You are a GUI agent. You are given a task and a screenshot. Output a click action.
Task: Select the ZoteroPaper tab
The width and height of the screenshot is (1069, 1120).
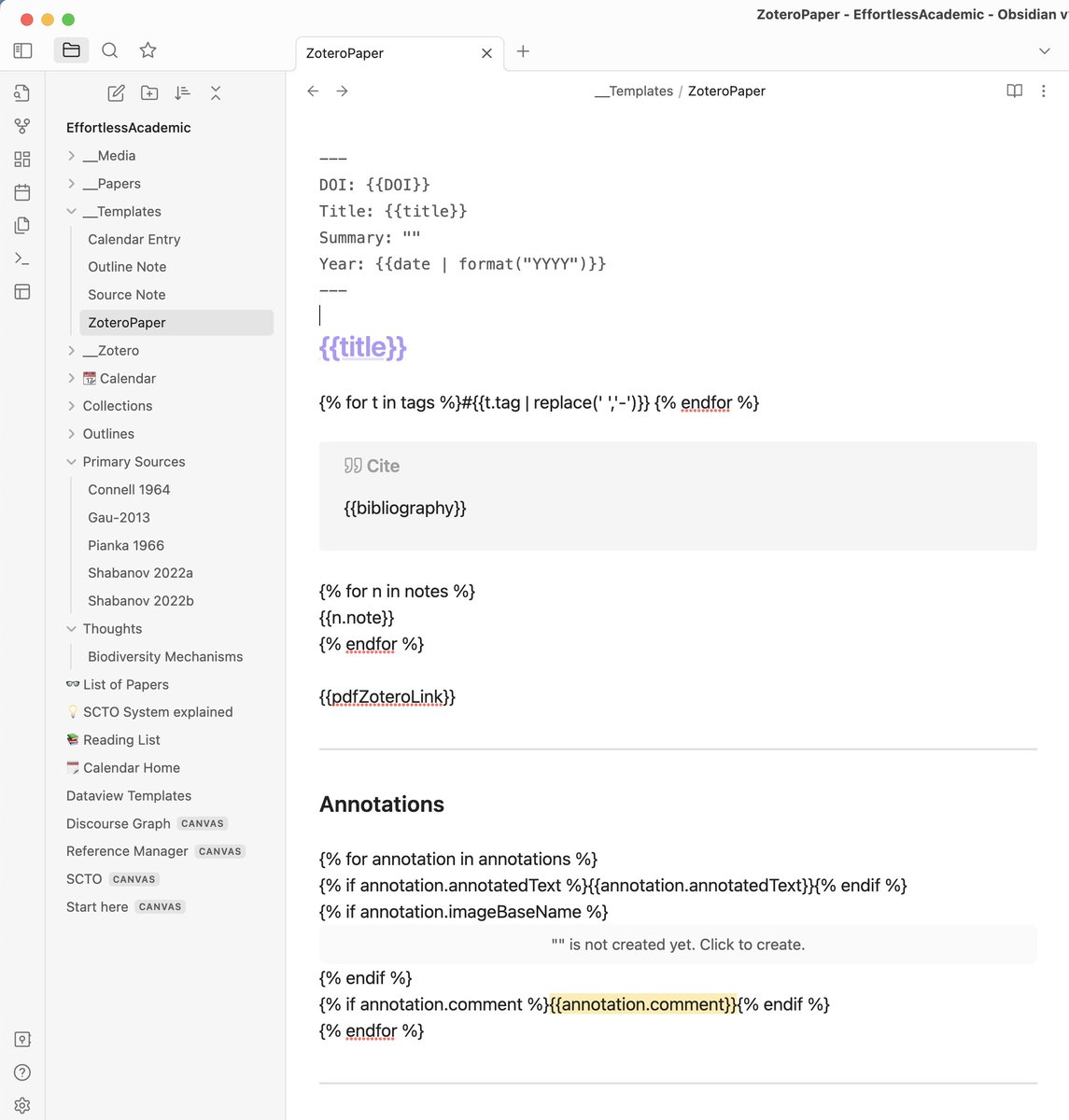[400, 53]
